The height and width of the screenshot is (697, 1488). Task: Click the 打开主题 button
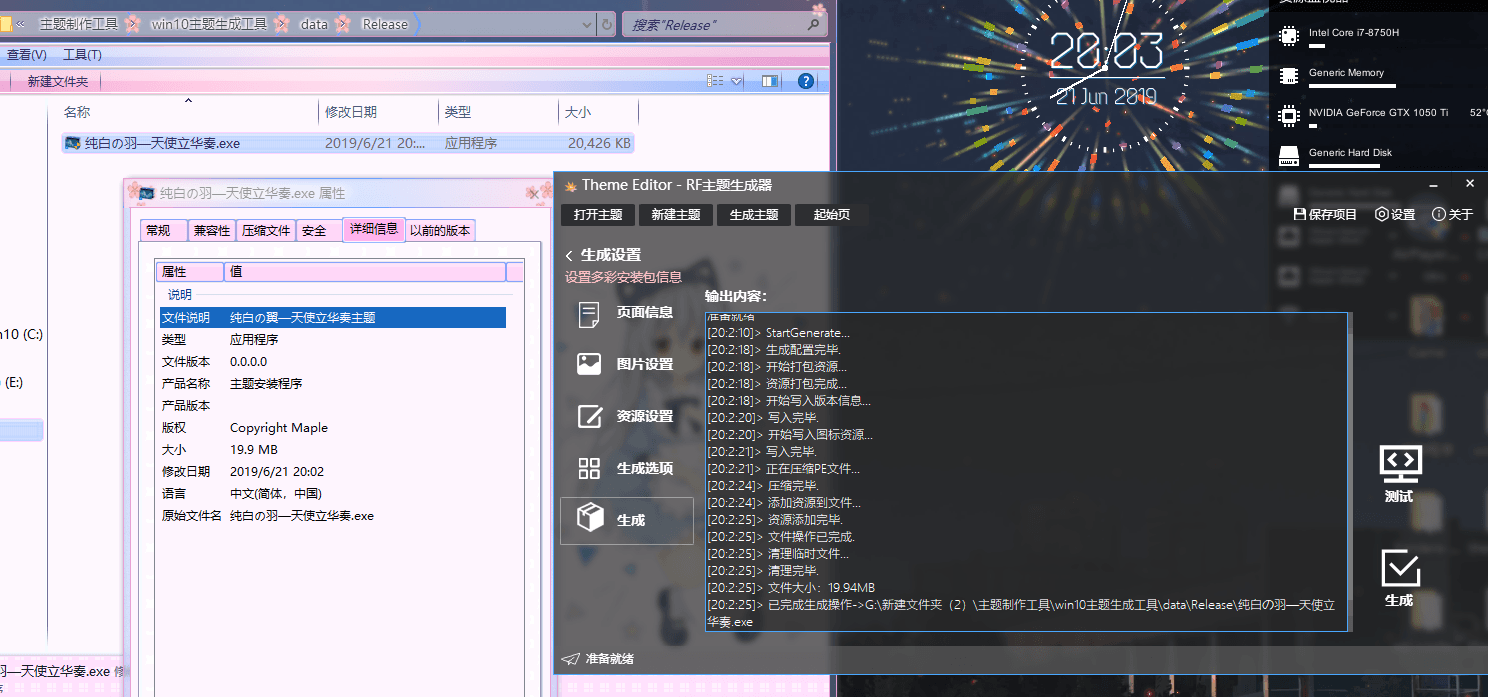(598, 214)
